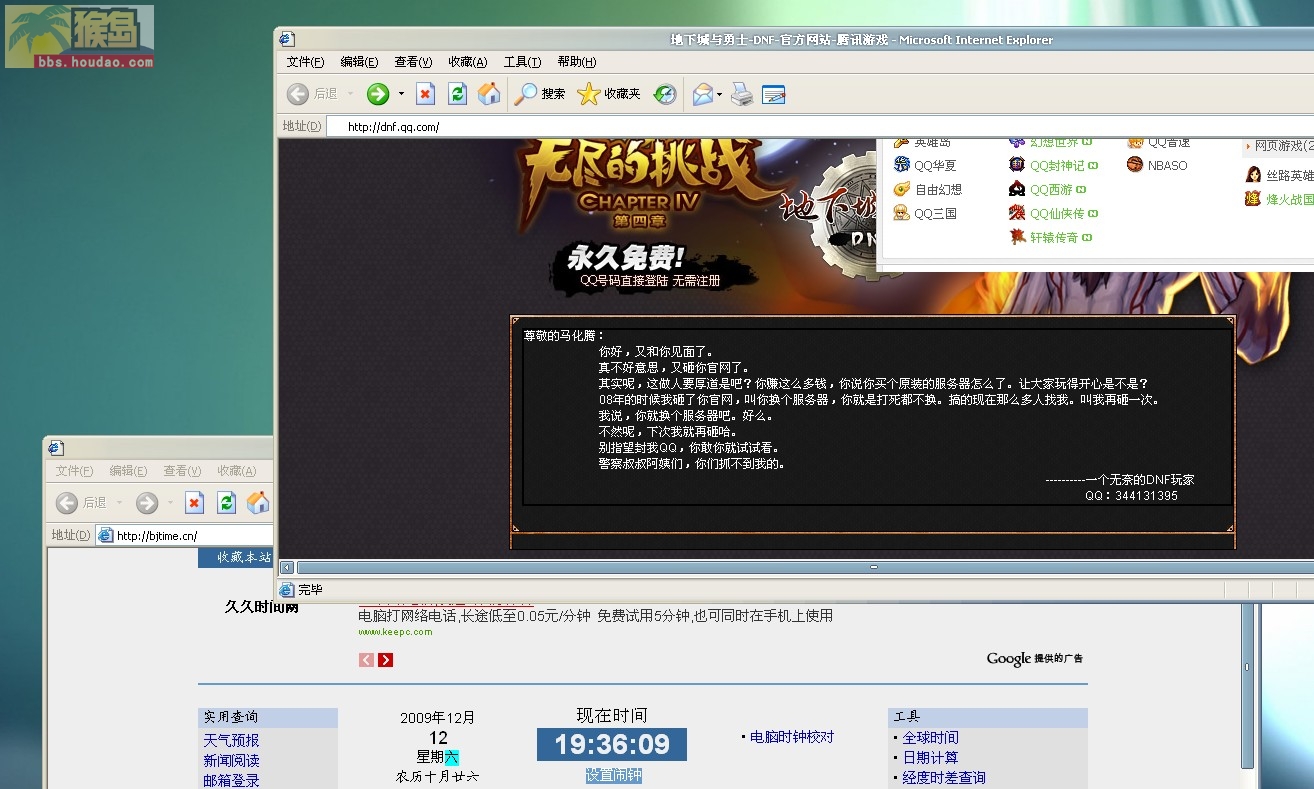Click the QQ西游 game icon
The height and width of the screenshot is (789, 1314).
pyautogui.click(x=1017, y=189)
